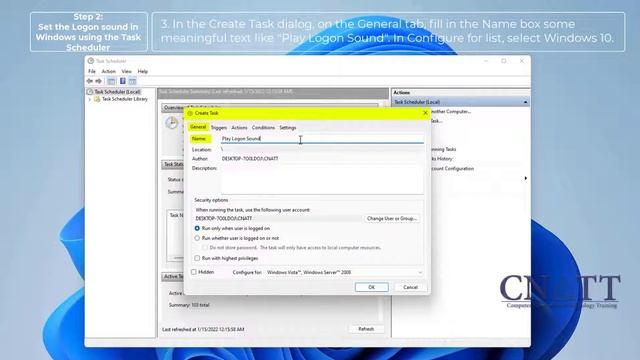
Task: Select Run whether user is logged on or not
Action: coord(197,238)
